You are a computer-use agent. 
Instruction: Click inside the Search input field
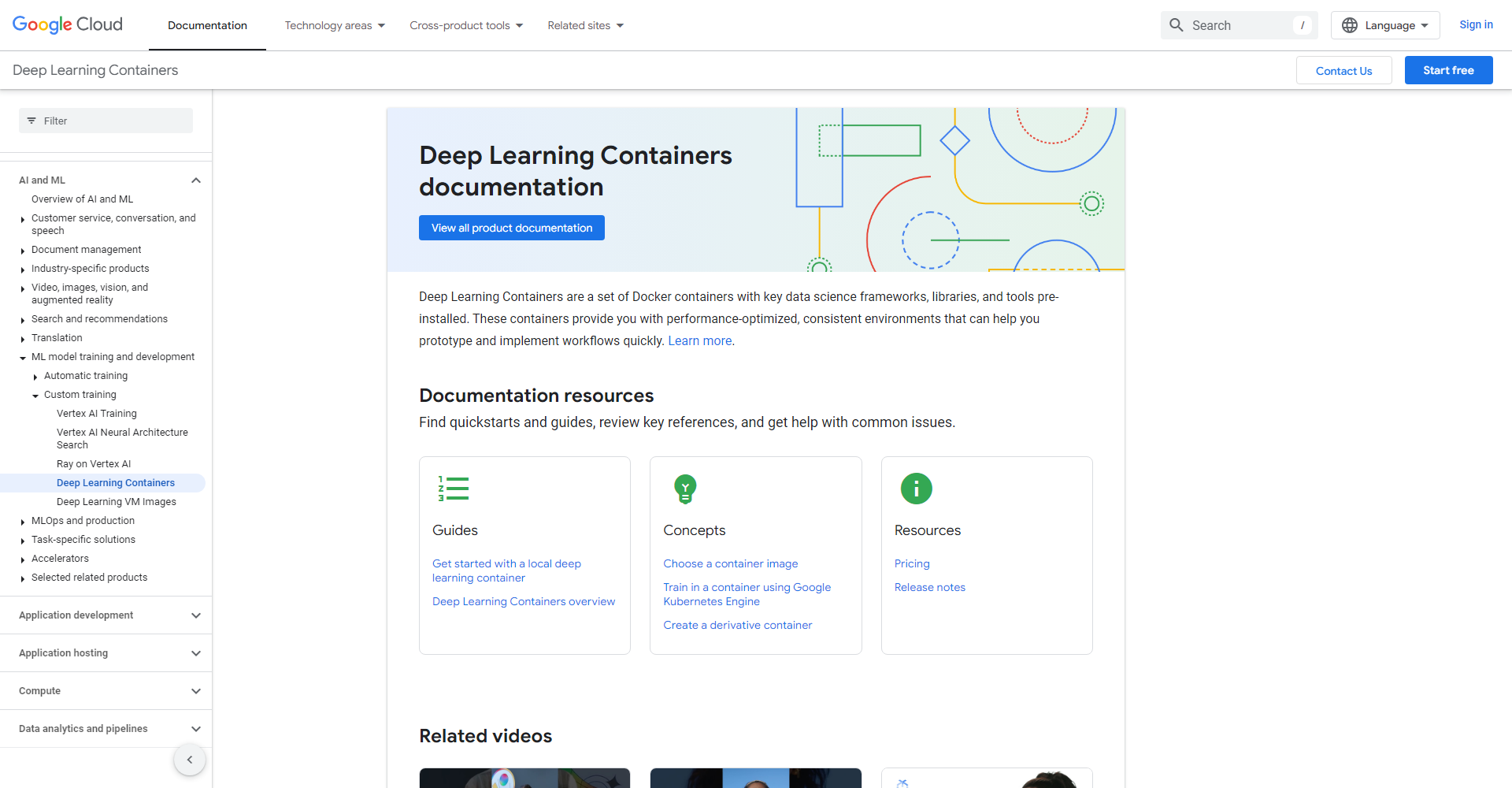pos(1236,24)
